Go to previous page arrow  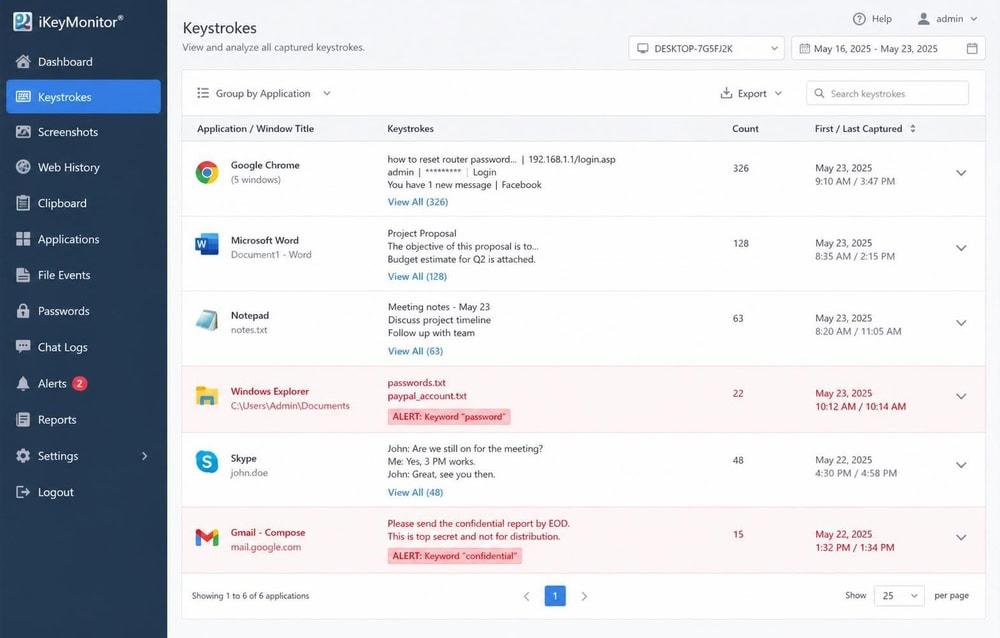[x=527, y=597]
